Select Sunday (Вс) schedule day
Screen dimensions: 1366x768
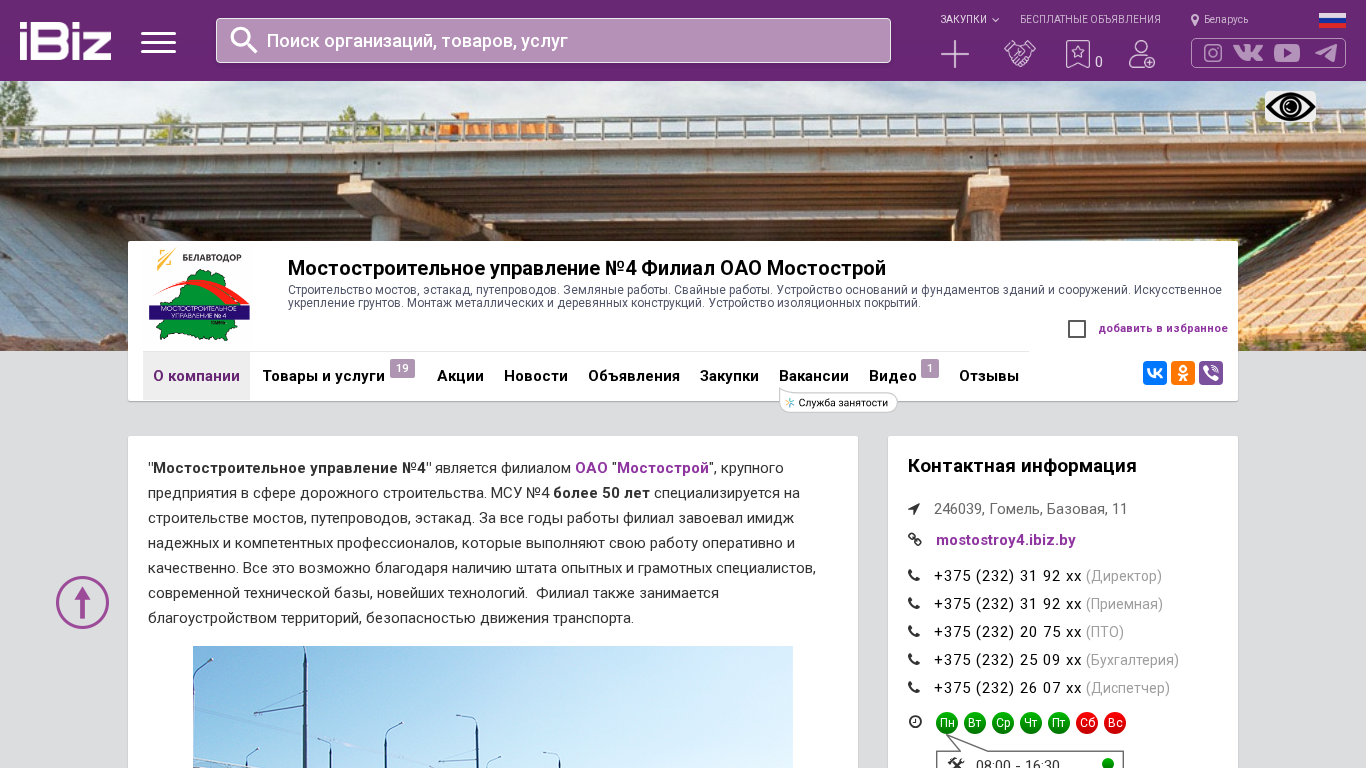(x=1115, y=723)
